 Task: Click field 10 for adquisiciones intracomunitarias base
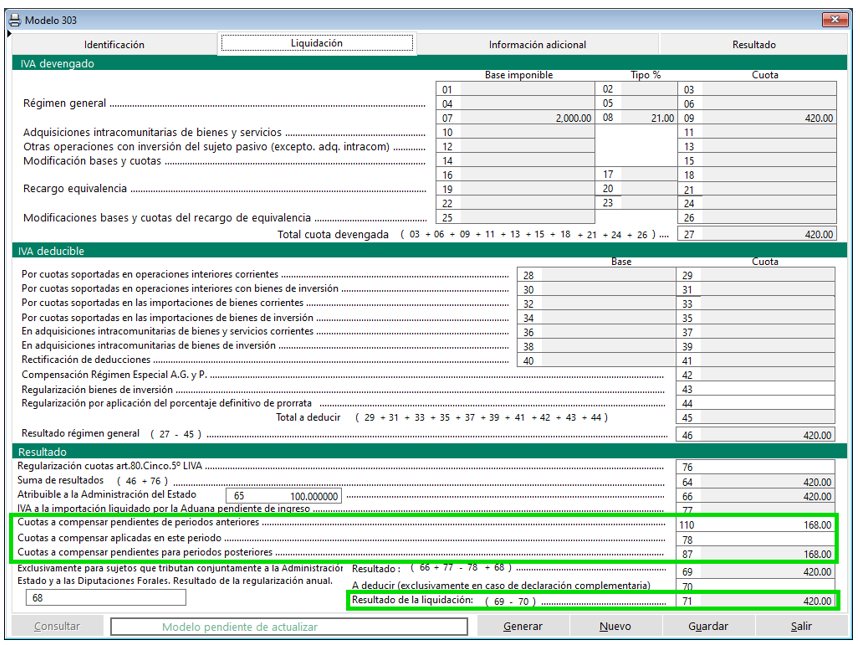click(x=515, y=132)
